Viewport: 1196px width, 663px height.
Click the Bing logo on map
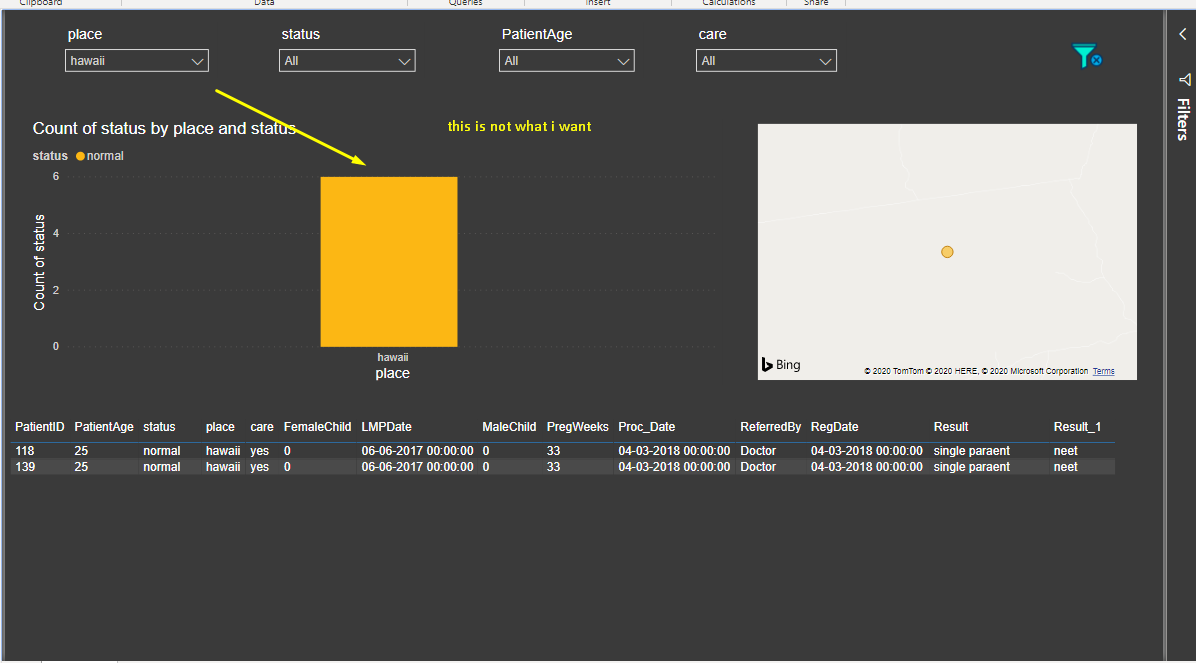[x=781, y=365]
